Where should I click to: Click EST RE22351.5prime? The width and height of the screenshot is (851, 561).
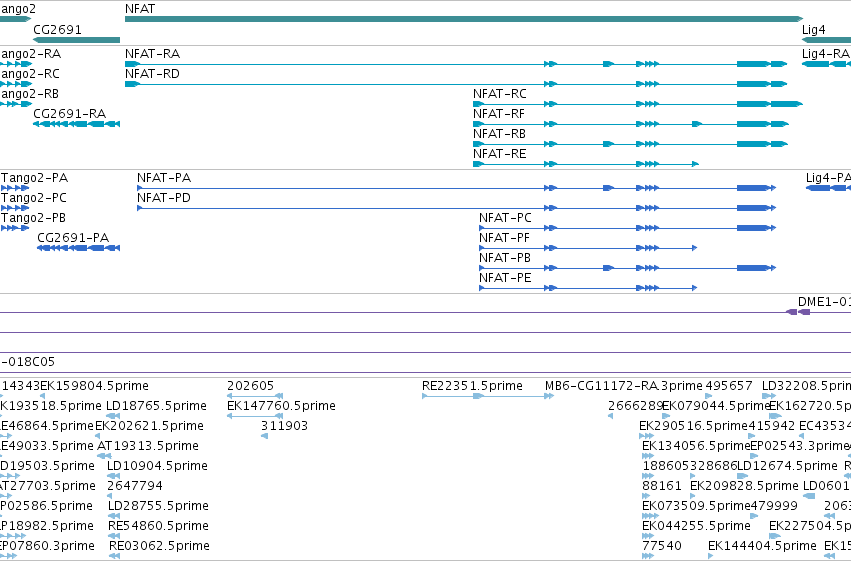[x=472, y=386]
